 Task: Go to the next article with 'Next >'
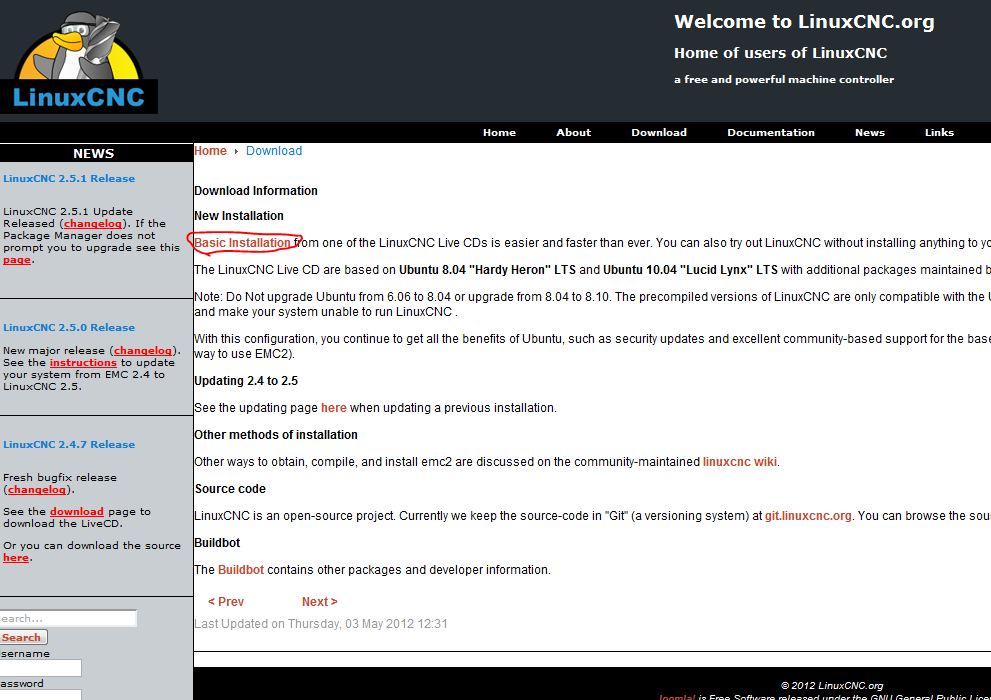pos(319,602)
